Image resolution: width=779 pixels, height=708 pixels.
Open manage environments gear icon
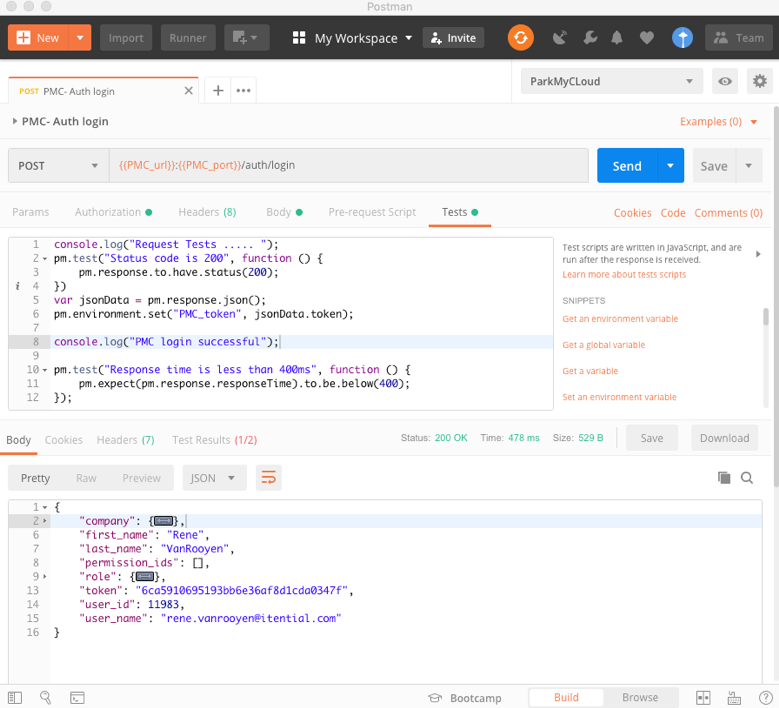click(x=760, y=81)
